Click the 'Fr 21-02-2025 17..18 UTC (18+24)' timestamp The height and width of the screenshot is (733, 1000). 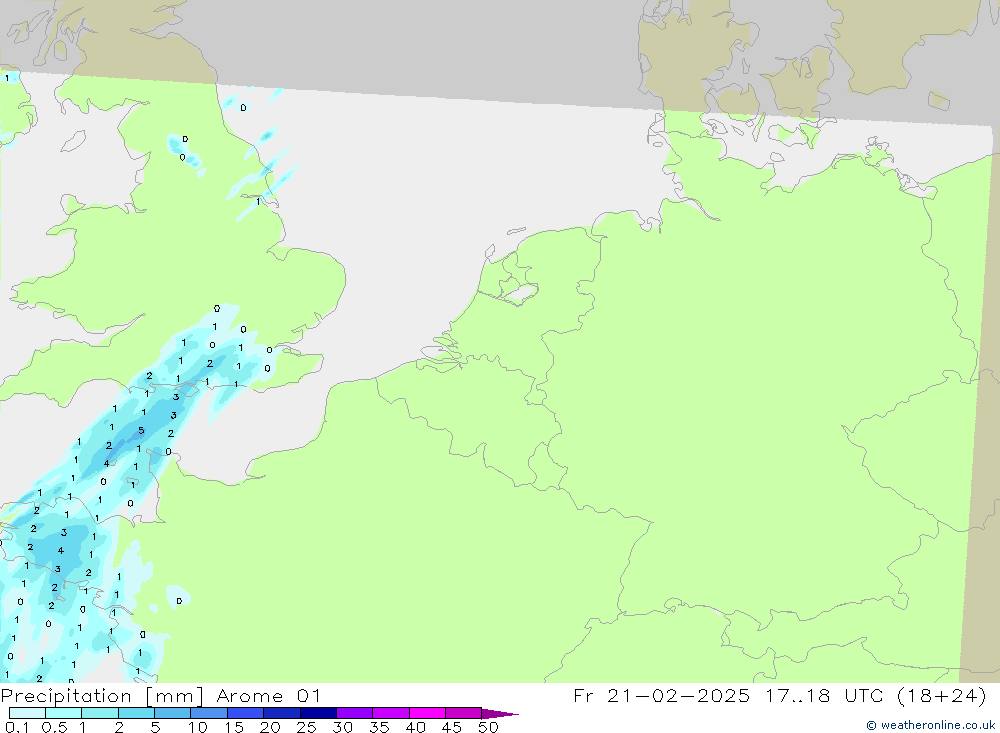coord(779,696)
